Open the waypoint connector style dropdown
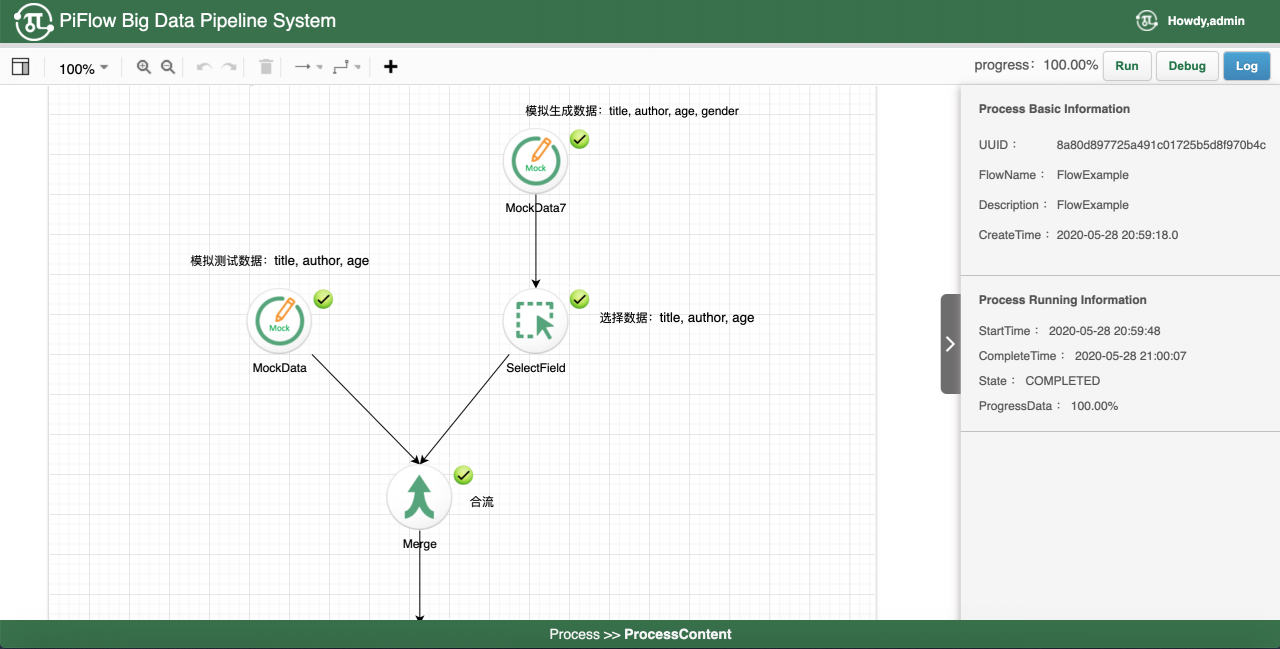The width and height of the screenshot is (1280, 649). pos(347,67)
